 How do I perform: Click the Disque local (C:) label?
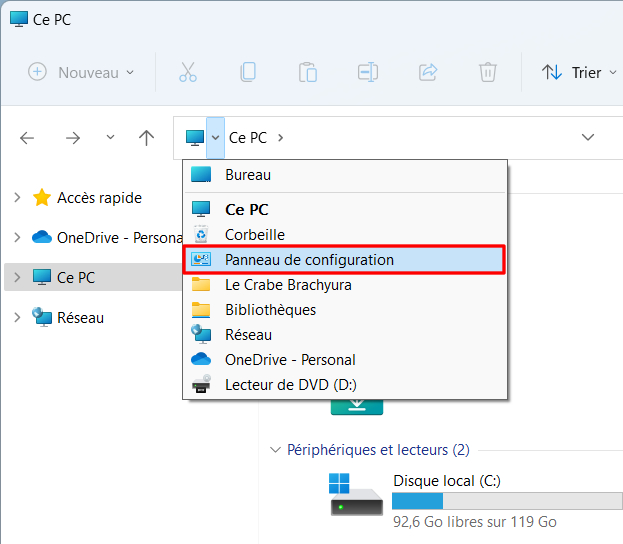[447, 481]
